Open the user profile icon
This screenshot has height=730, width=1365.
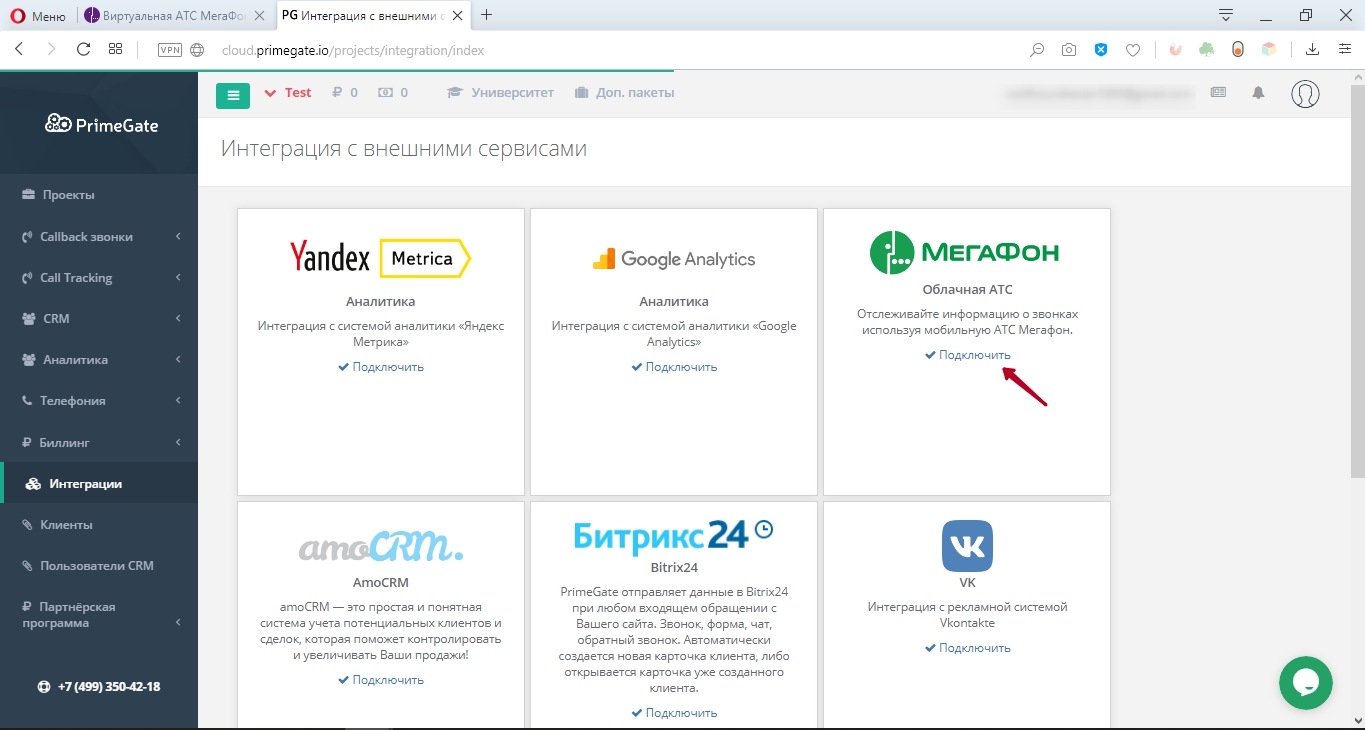tap(1305, 94)
